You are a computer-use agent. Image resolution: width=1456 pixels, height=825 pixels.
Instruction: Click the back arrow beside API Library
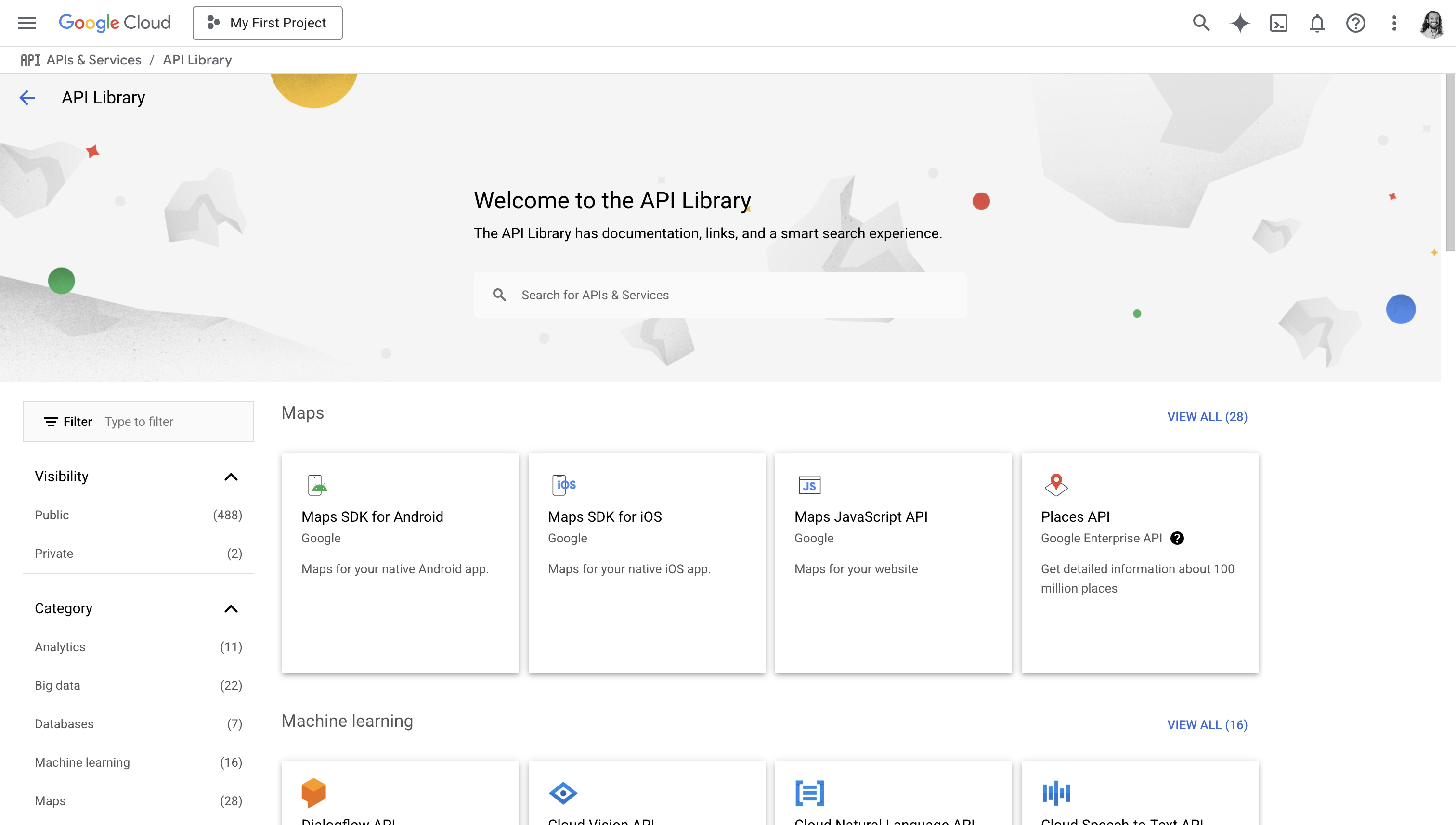tap(26, 97)
